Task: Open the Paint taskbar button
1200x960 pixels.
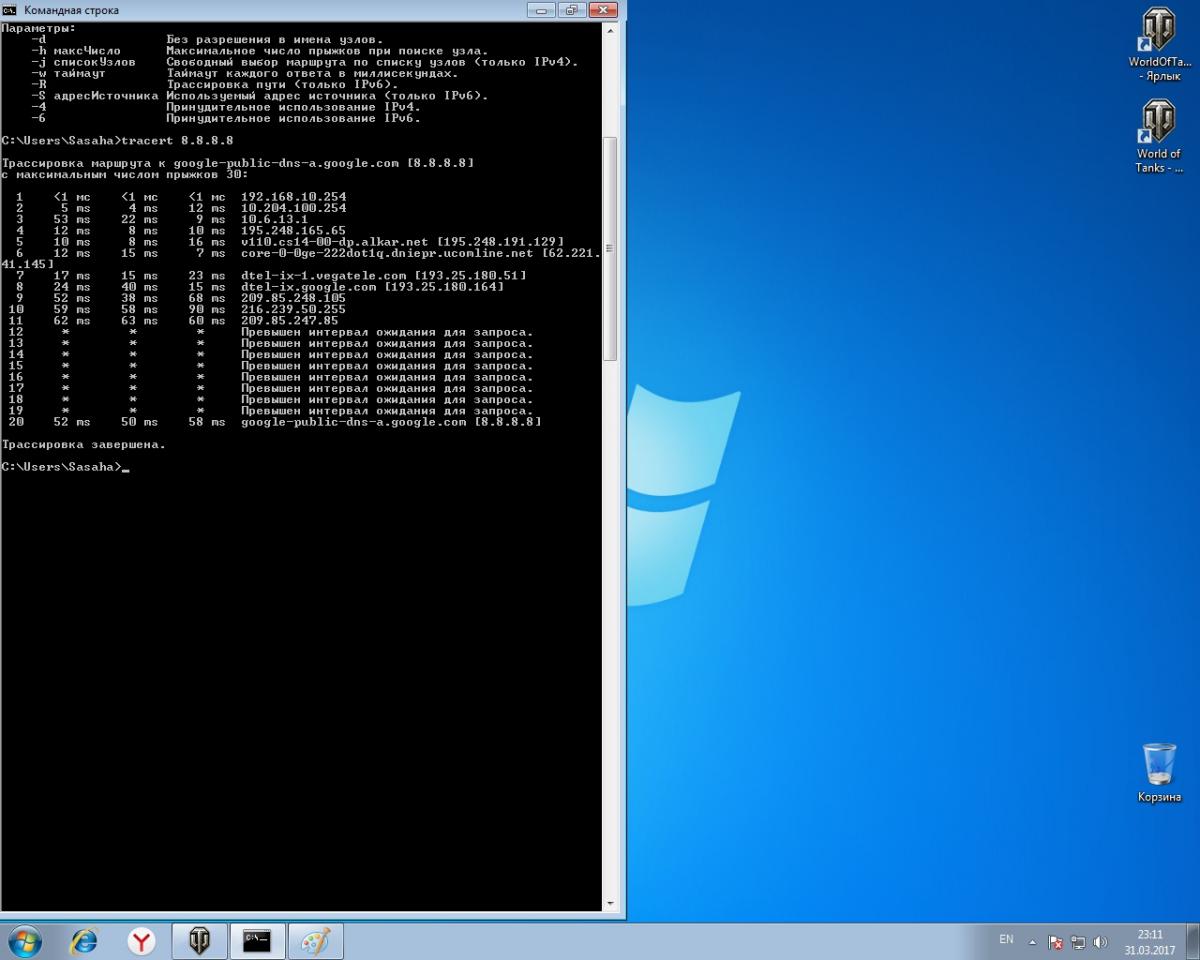Action: [x=315, y=941]
